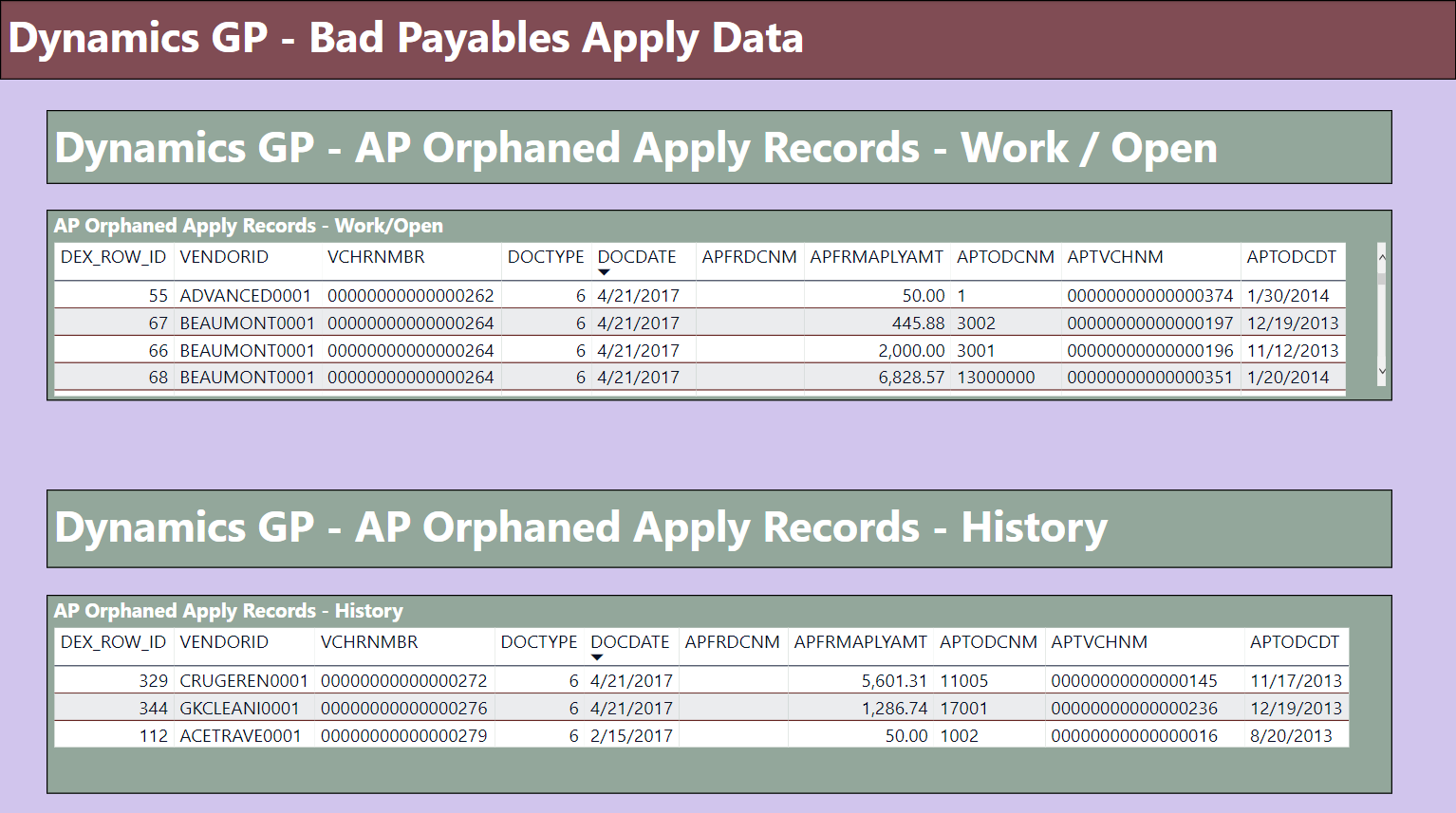Click APTVCHNM value 00000000000000196
This screenshot has width=1456, height=813.
pos(1149,351)
